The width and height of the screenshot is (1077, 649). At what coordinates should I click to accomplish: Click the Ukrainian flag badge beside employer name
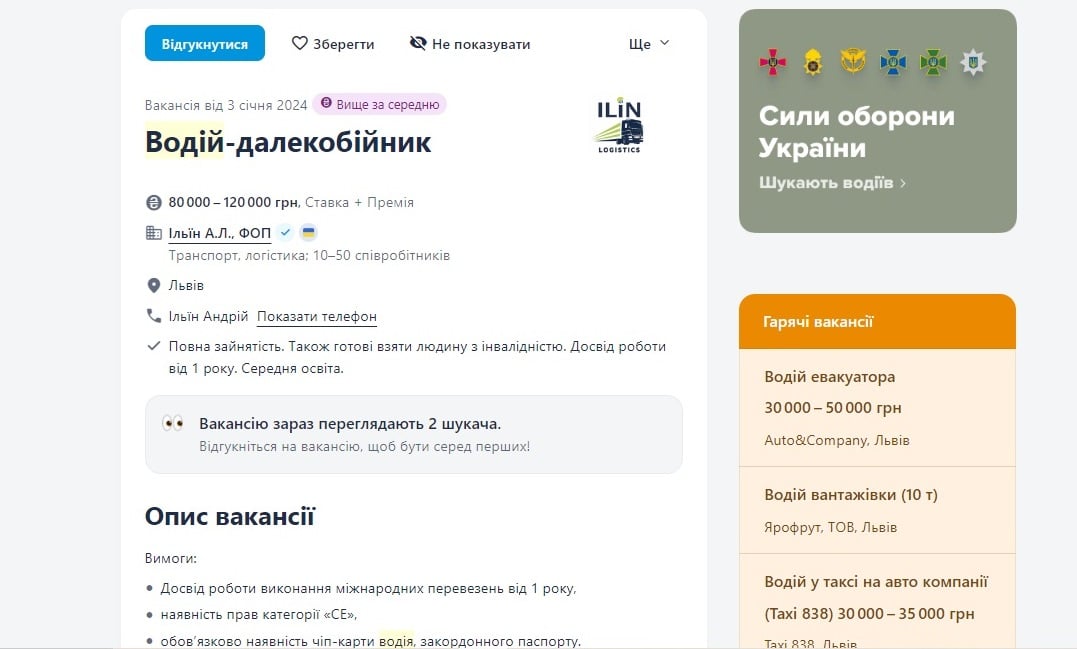[308, 233]
